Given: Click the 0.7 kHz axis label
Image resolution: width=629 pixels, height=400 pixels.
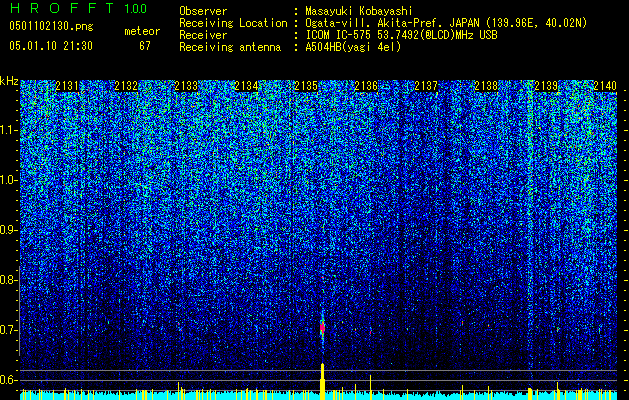Looking at the screenshot, I should pyautogui.click(x=8, y=330).
